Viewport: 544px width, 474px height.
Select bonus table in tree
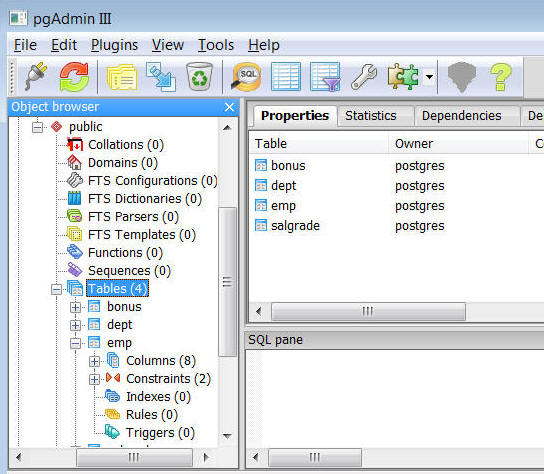tap(124, 307)
